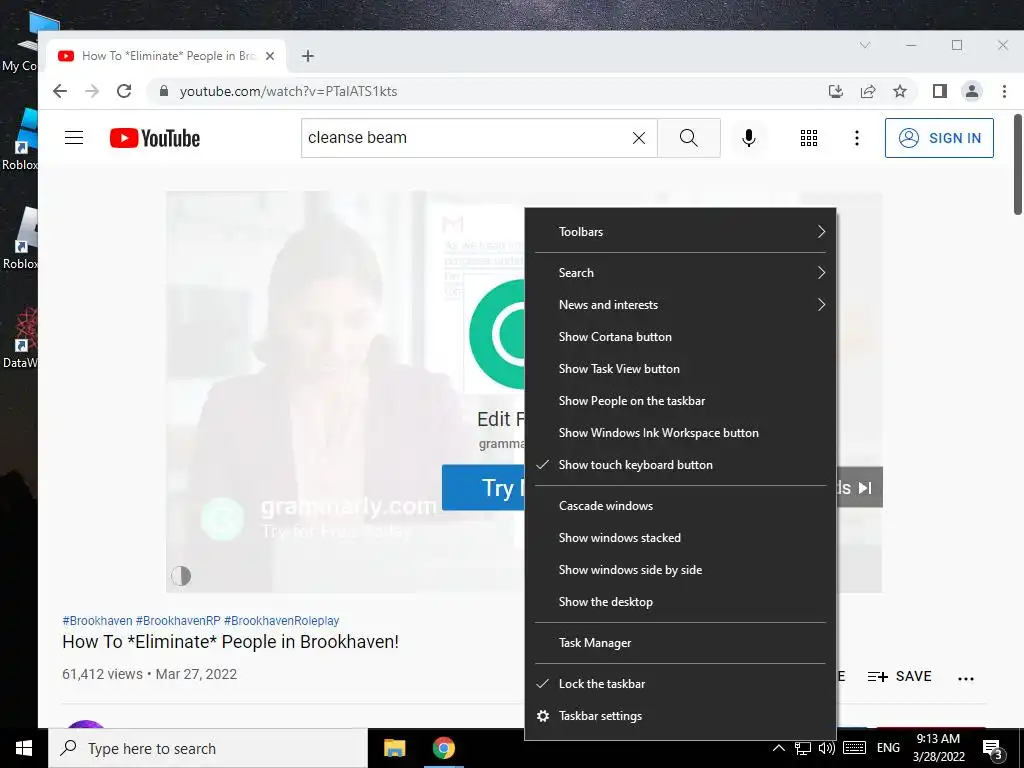Expand Search submenu
This screenshot has height=768, width=1024.
[x=680, y=273]
